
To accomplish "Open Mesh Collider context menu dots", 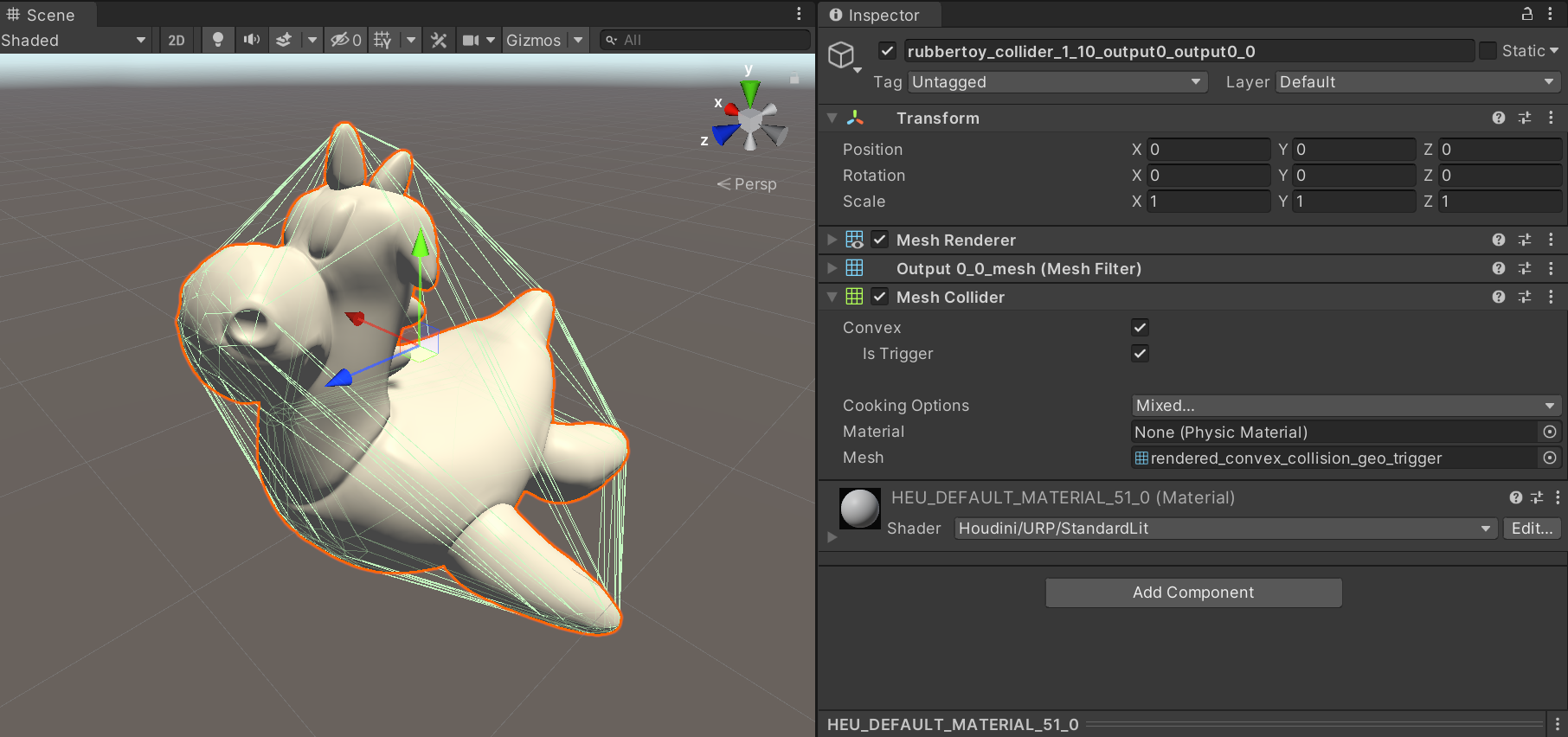I will 1551,297.
